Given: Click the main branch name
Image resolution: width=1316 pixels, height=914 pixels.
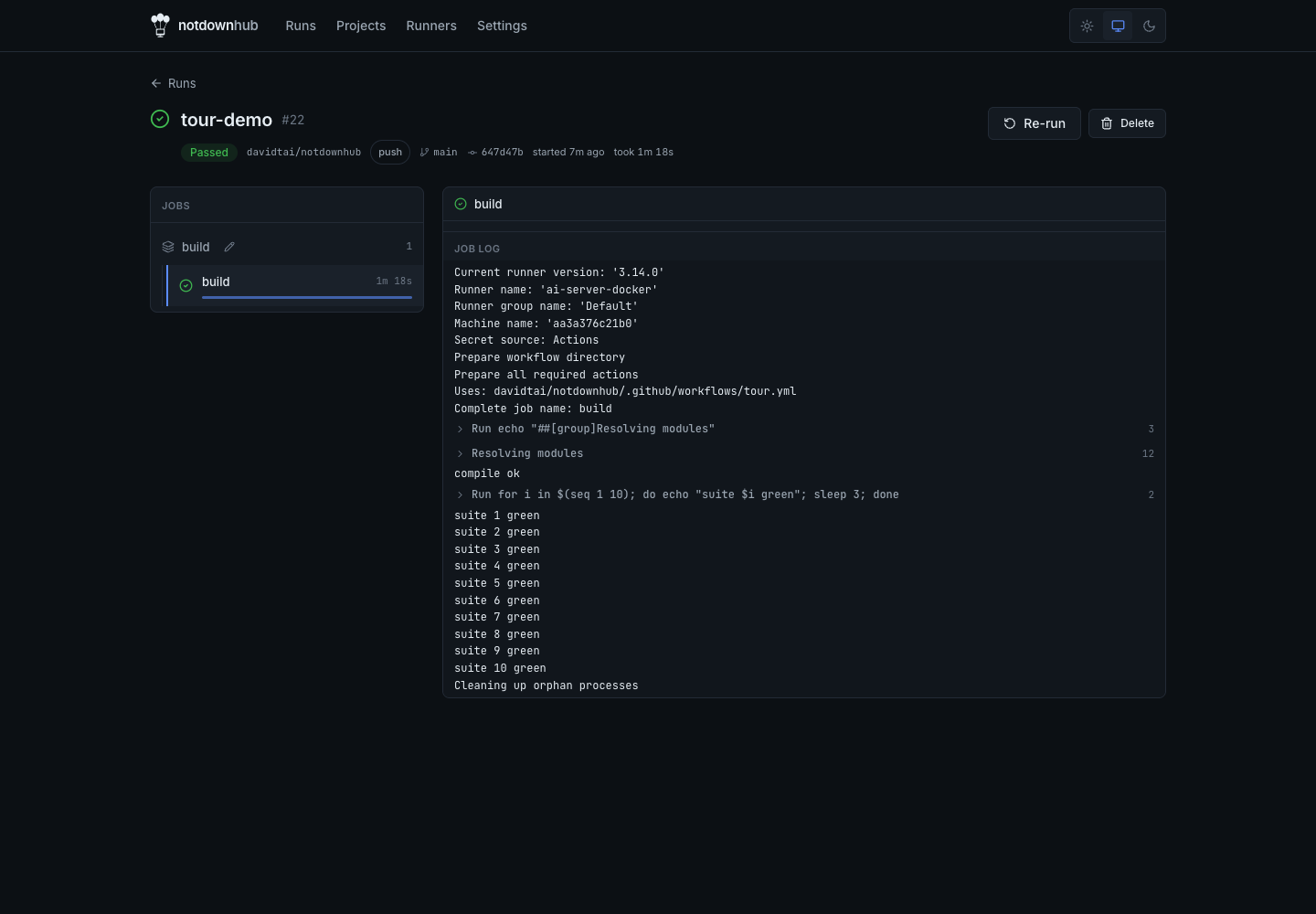Looking at the screenshot, I should pyautogui.click(x=445, y=153).
